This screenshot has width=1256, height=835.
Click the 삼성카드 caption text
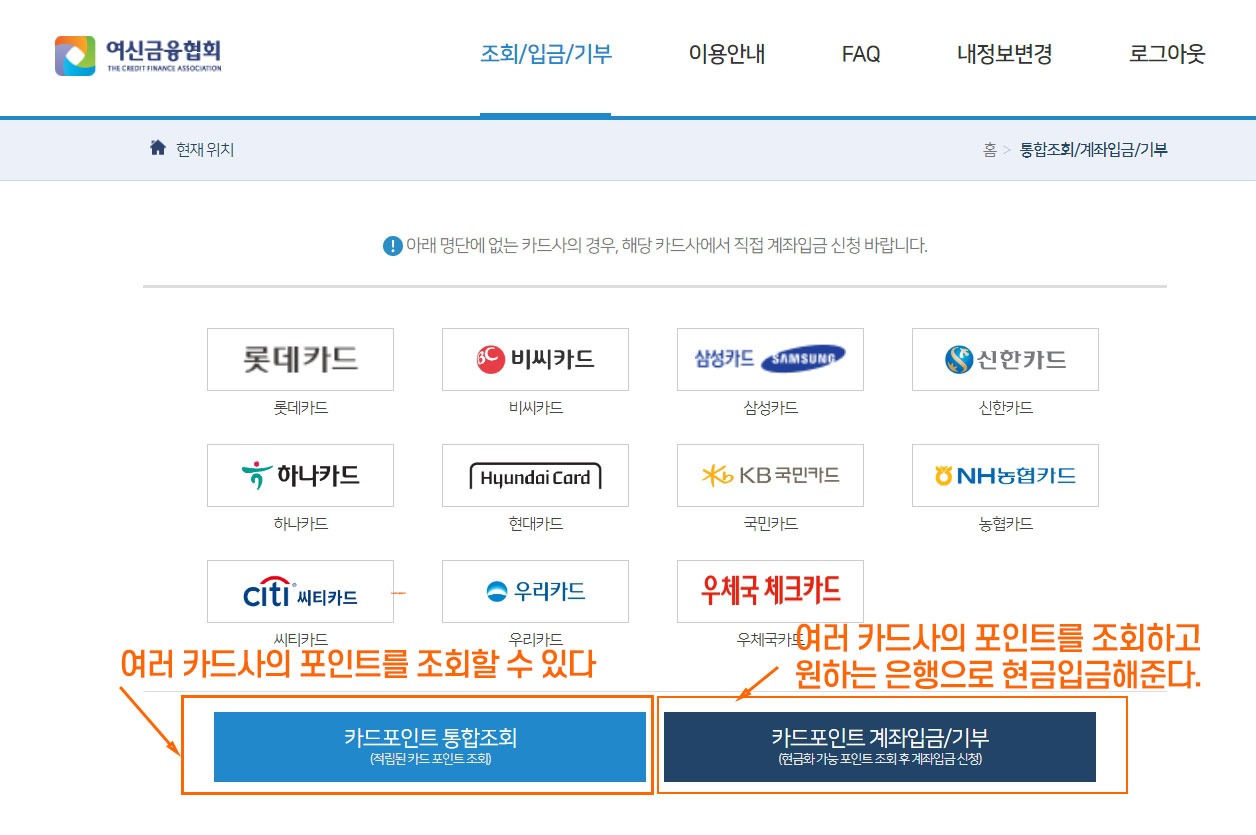click(770, 408)
